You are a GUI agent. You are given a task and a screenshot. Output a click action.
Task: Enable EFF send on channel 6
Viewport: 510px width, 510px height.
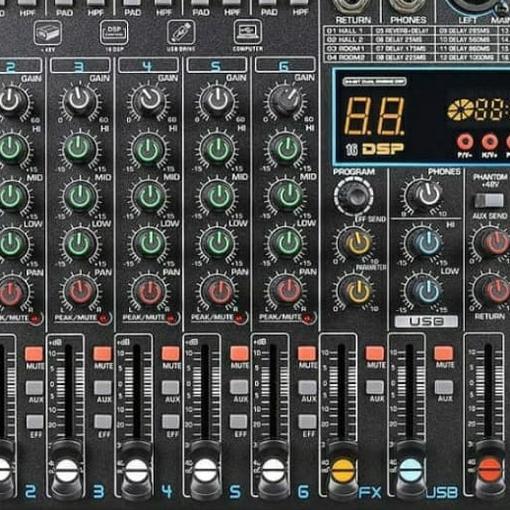point(307,422)
